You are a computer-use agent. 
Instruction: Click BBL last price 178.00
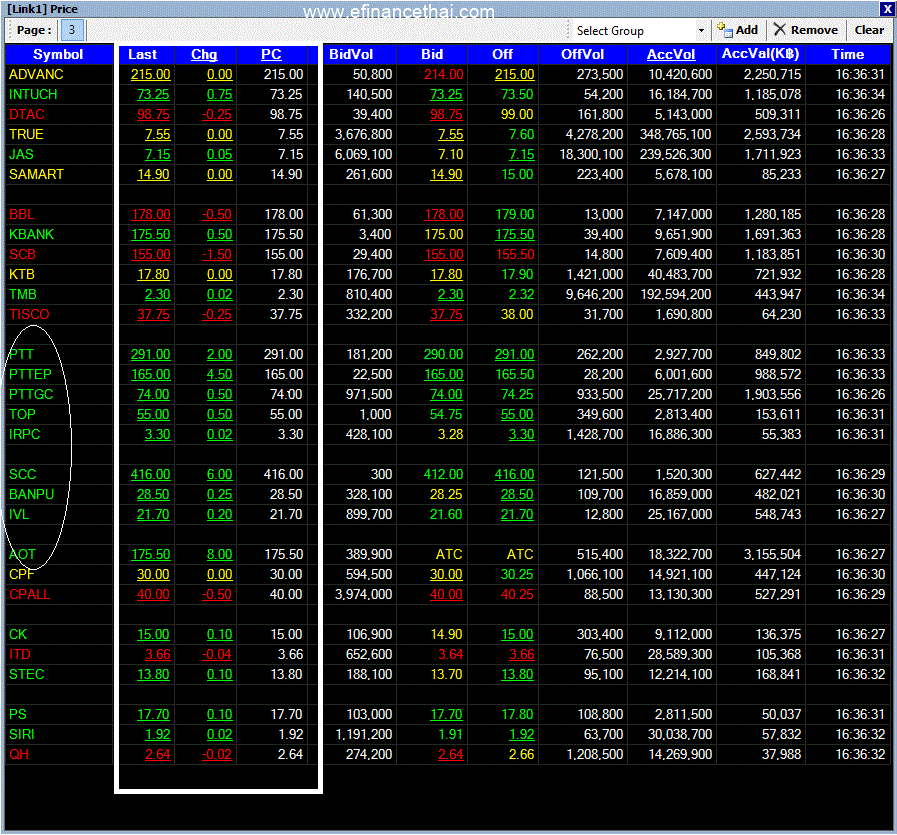coord(151,214)
